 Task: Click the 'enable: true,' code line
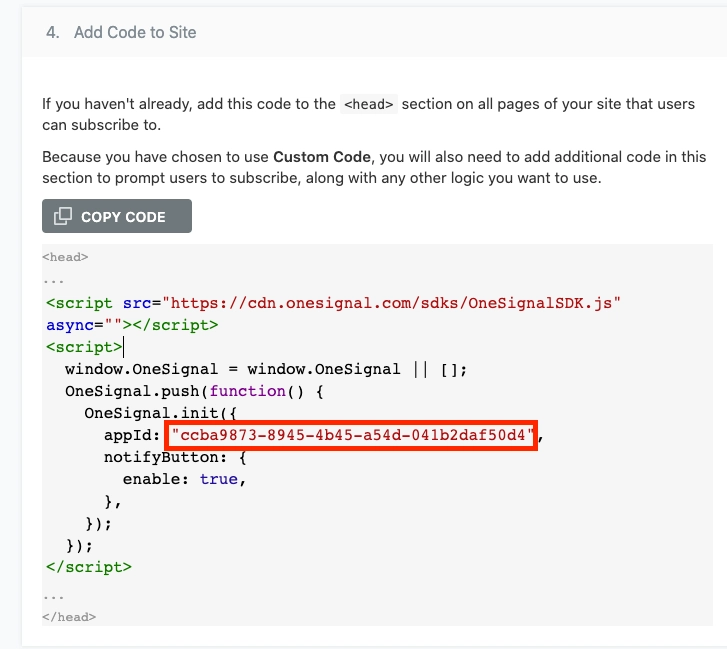click(x=184, y=479)
